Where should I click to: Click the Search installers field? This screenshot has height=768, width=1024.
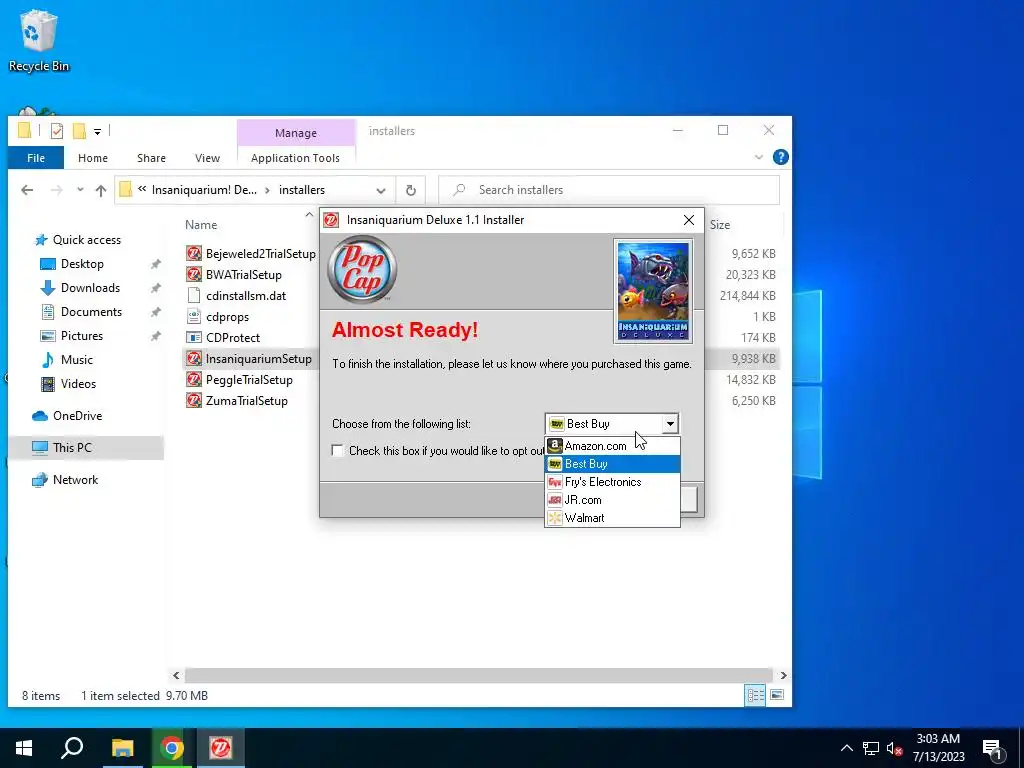click(609, 190)
